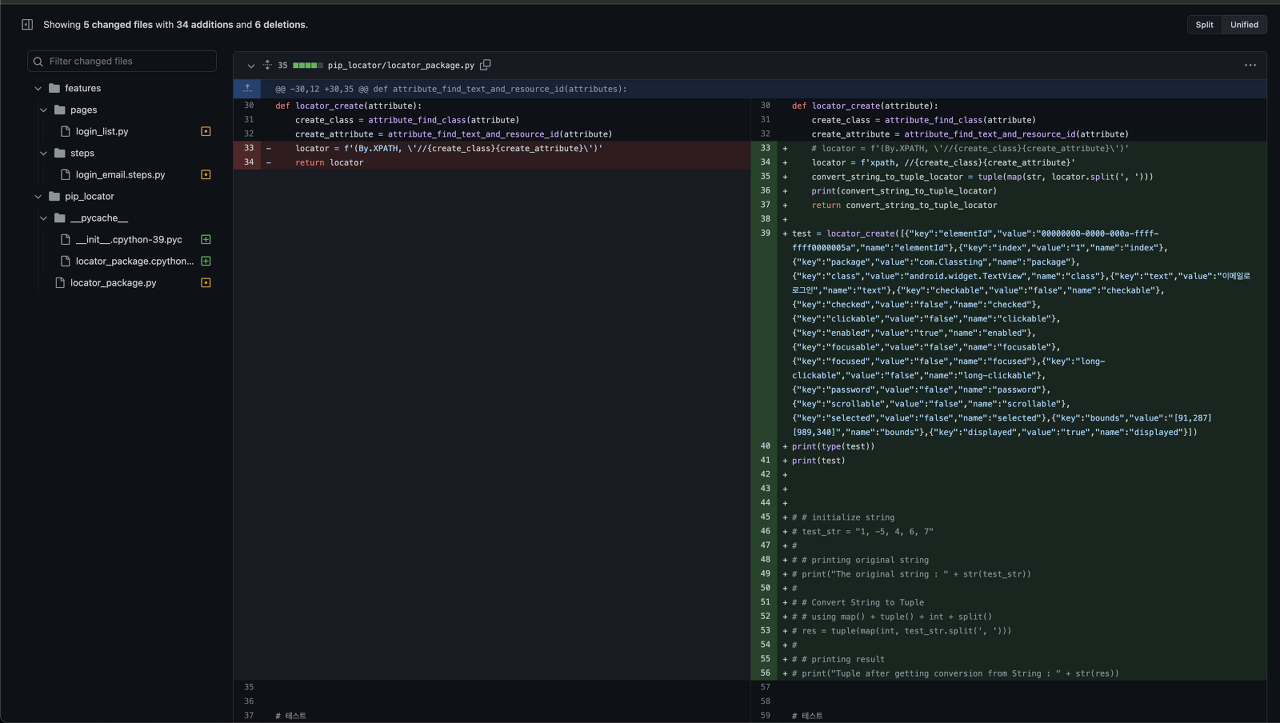Expand all lines icon beside the 35 count
Viewport: 1280px width, 723px height.
267,65
